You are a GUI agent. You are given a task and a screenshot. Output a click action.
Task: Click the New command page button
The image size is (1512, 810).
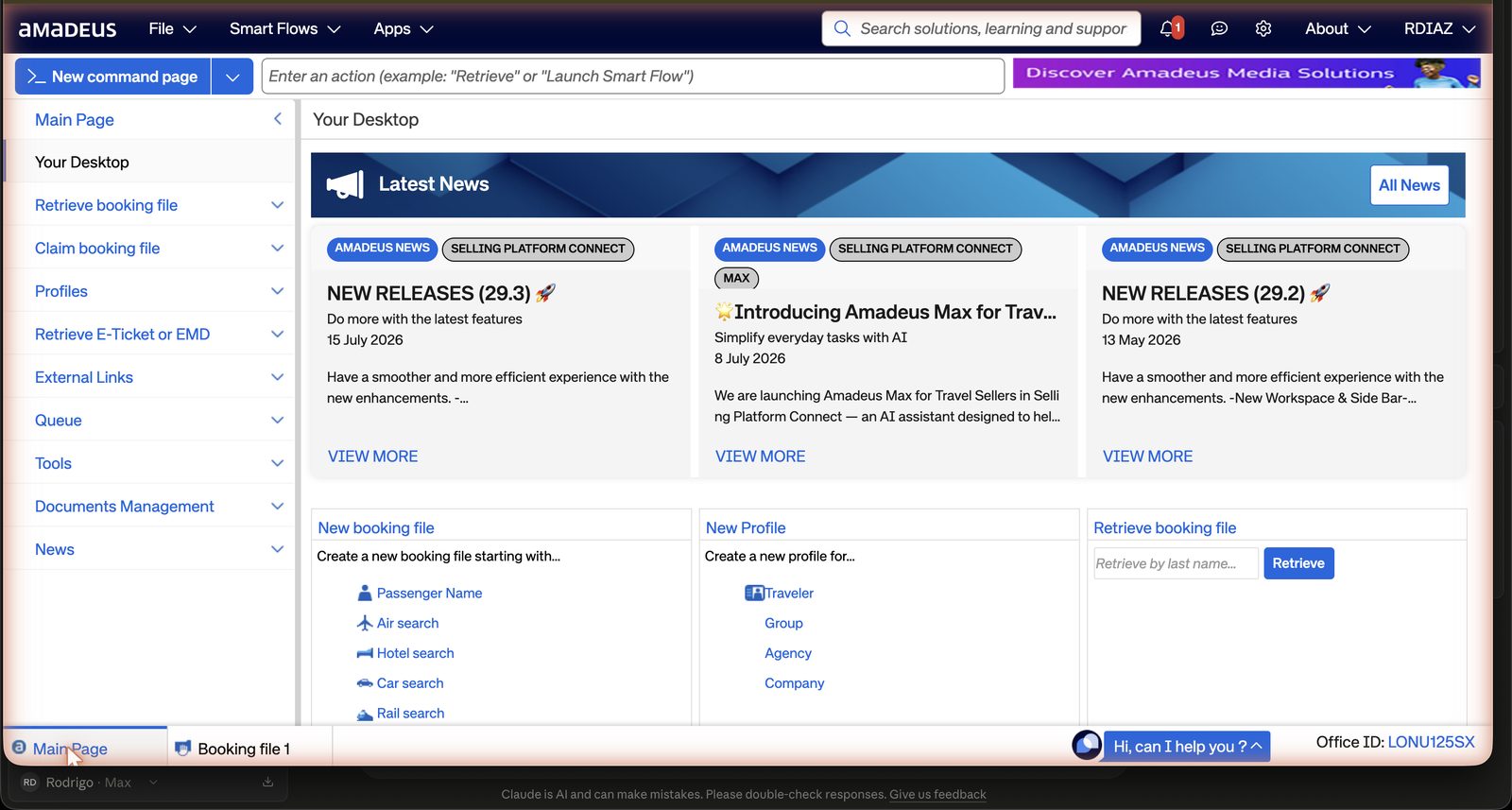pyautogui.click(x=113, y=77)
